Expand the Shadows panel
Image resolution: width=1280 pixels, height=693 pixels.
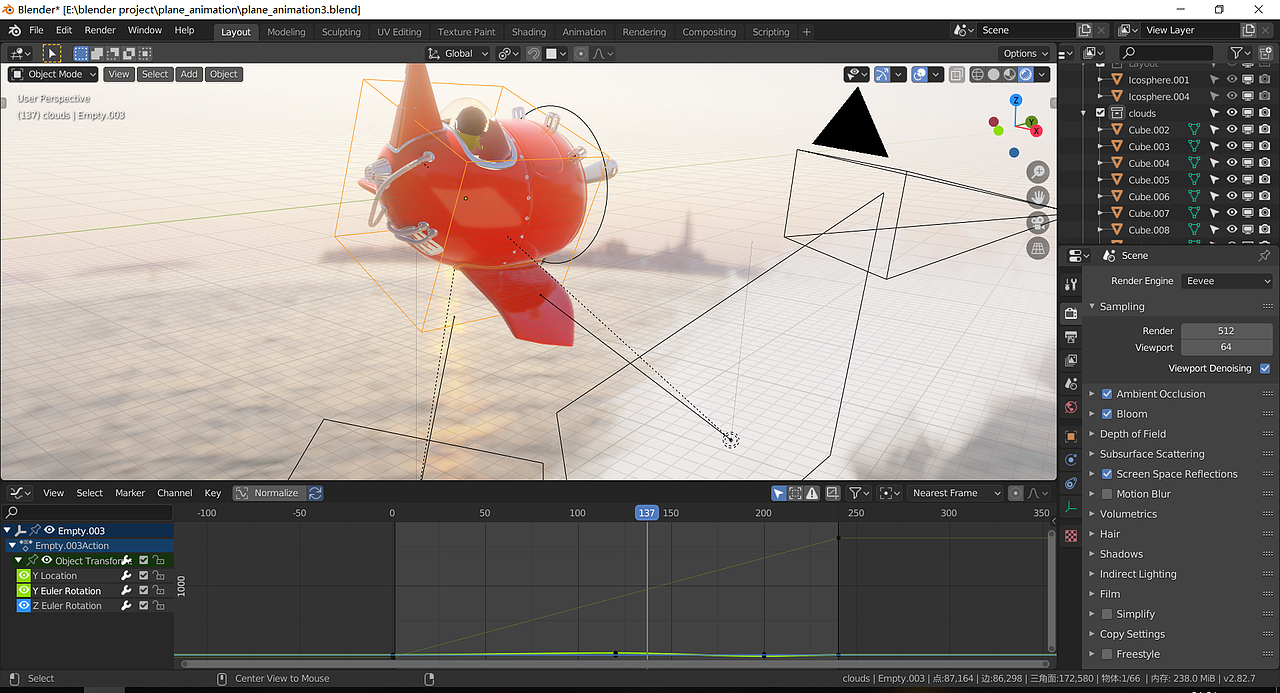pyautogui.click(x=1121, y=554)
